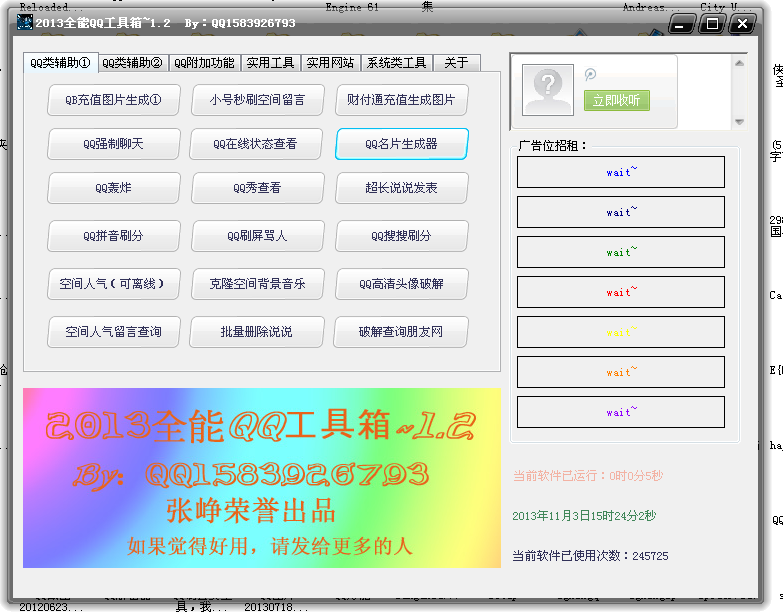This screenshot has width=783, height=615.
Task: Open the 关于 tab
Action: point(456,63)
